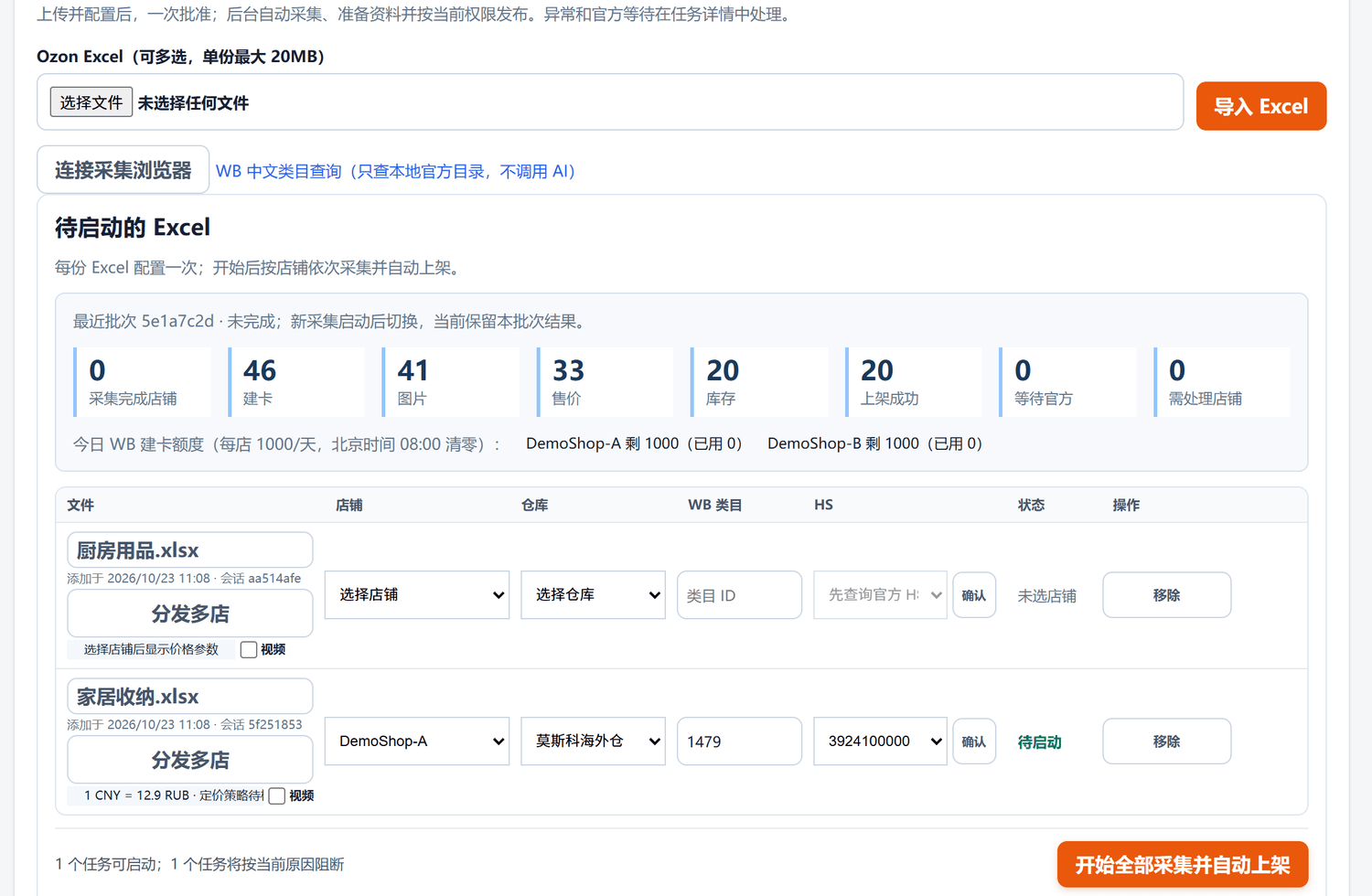Click 确认 in the 家居收纳.xlsx row
Viewport: 1372px width, 896px height.
point(974,741)
